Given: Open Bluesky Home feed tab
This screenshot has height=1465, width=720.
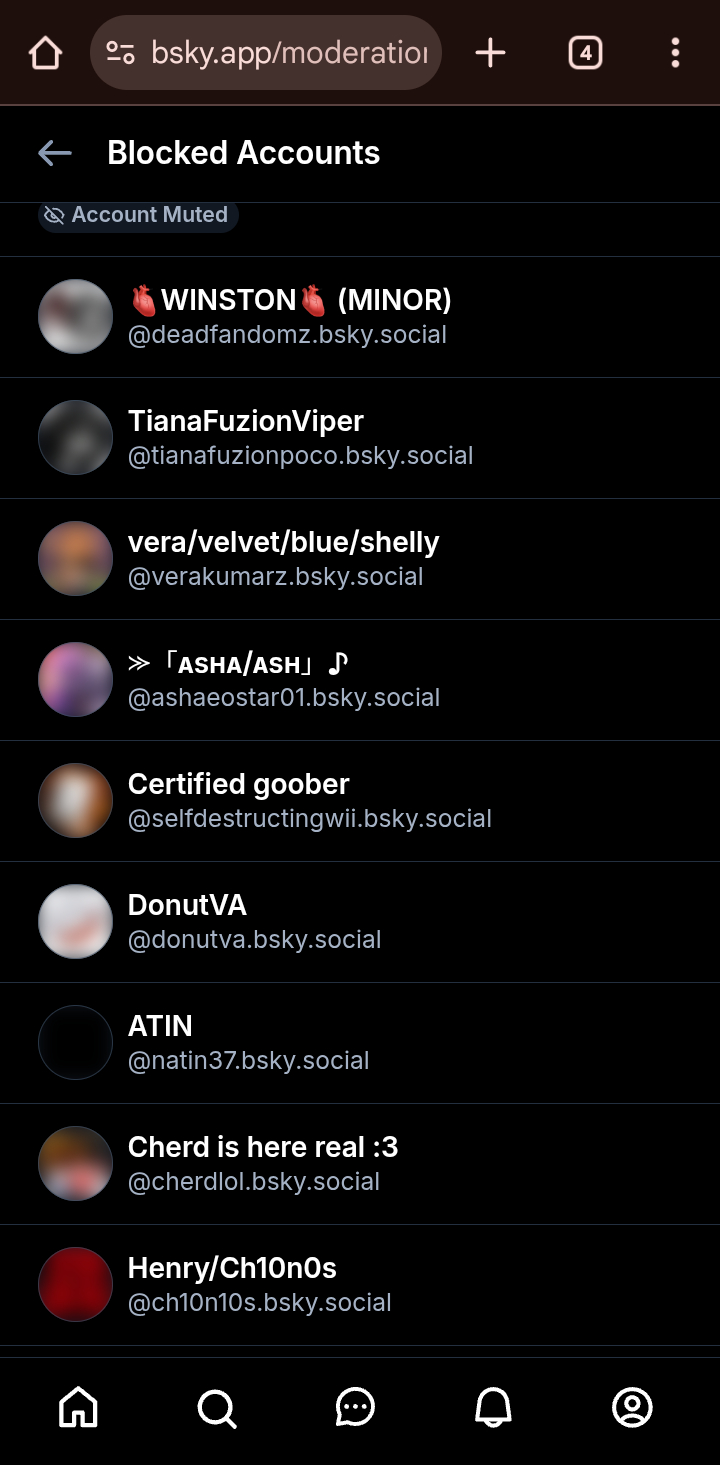Looking at the screenshot, I should [x=79, y=1407].
